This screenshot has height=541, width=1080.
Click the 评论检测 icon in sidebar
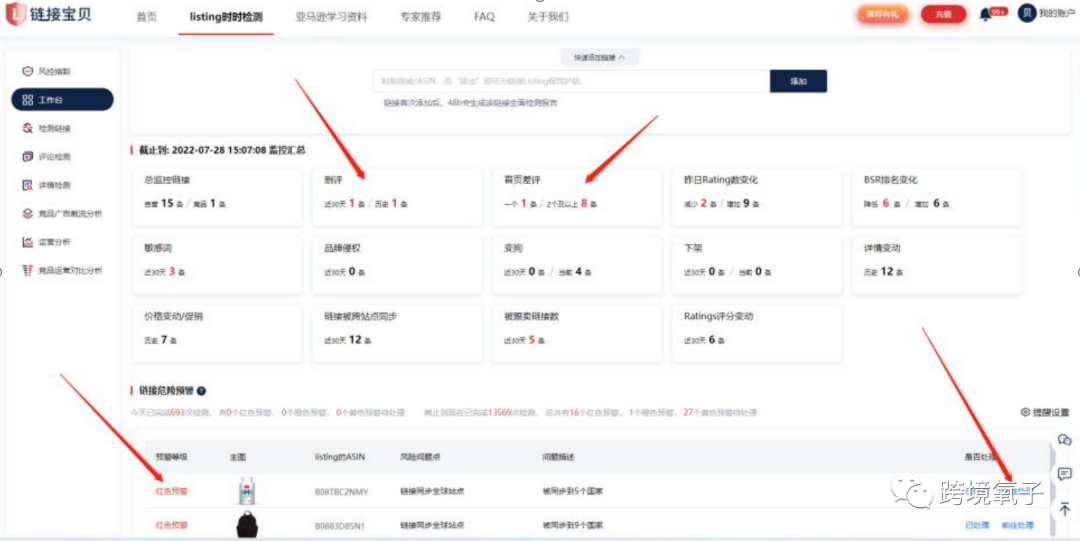pyautogui.click(x=28, y=156)
